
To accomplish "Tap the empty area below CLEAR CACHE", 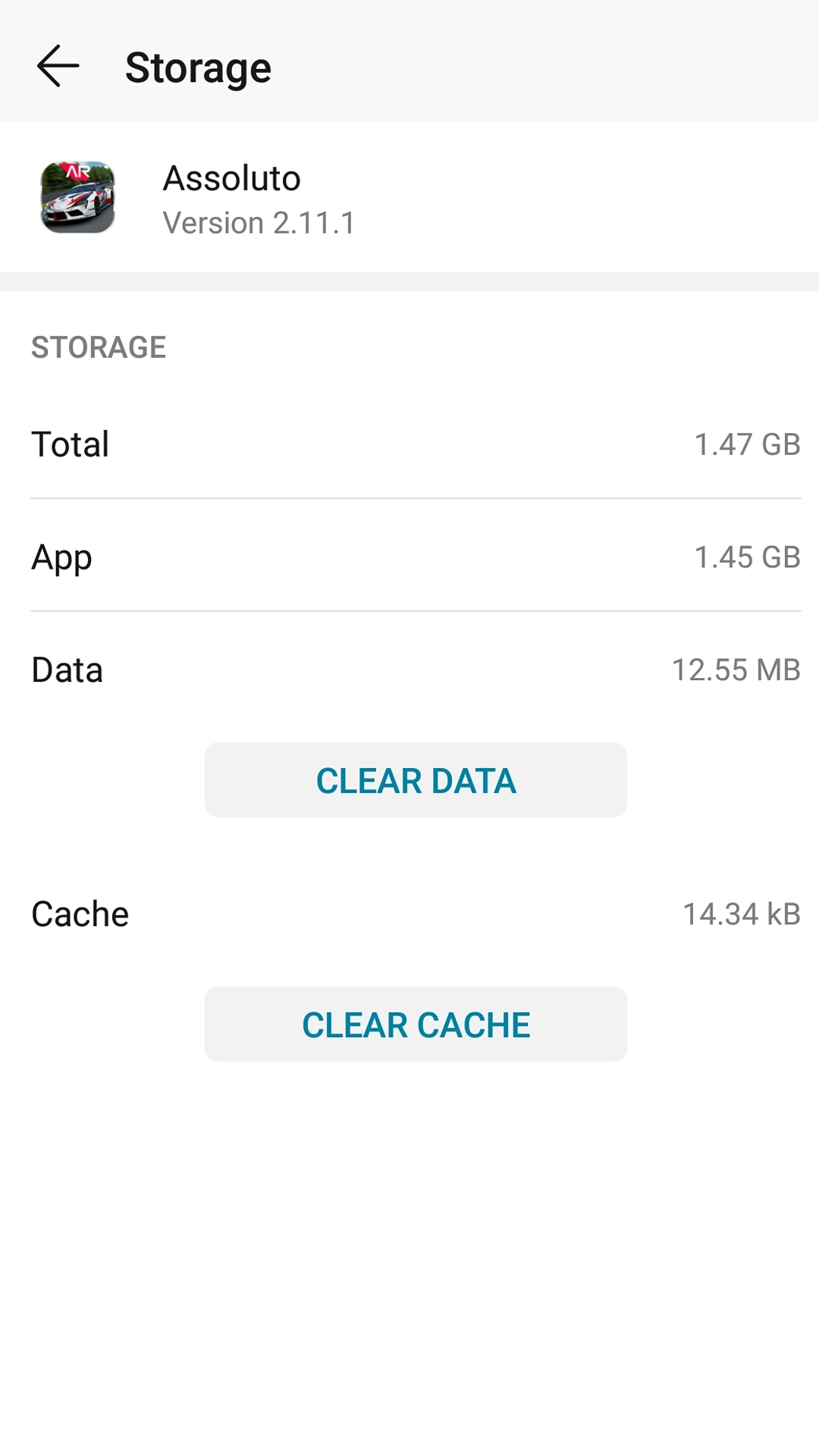I will pos(409,1259).
